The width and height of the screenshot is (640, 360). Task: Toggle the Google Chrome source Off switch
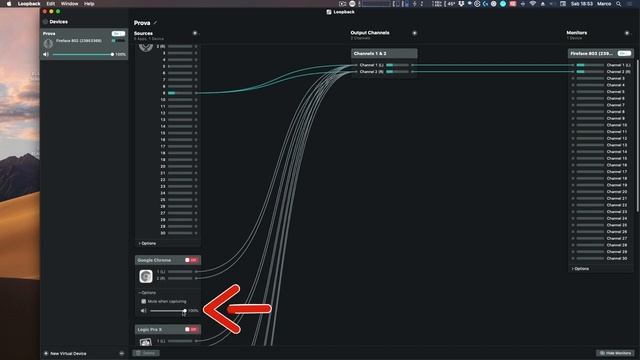click(191, 260)
